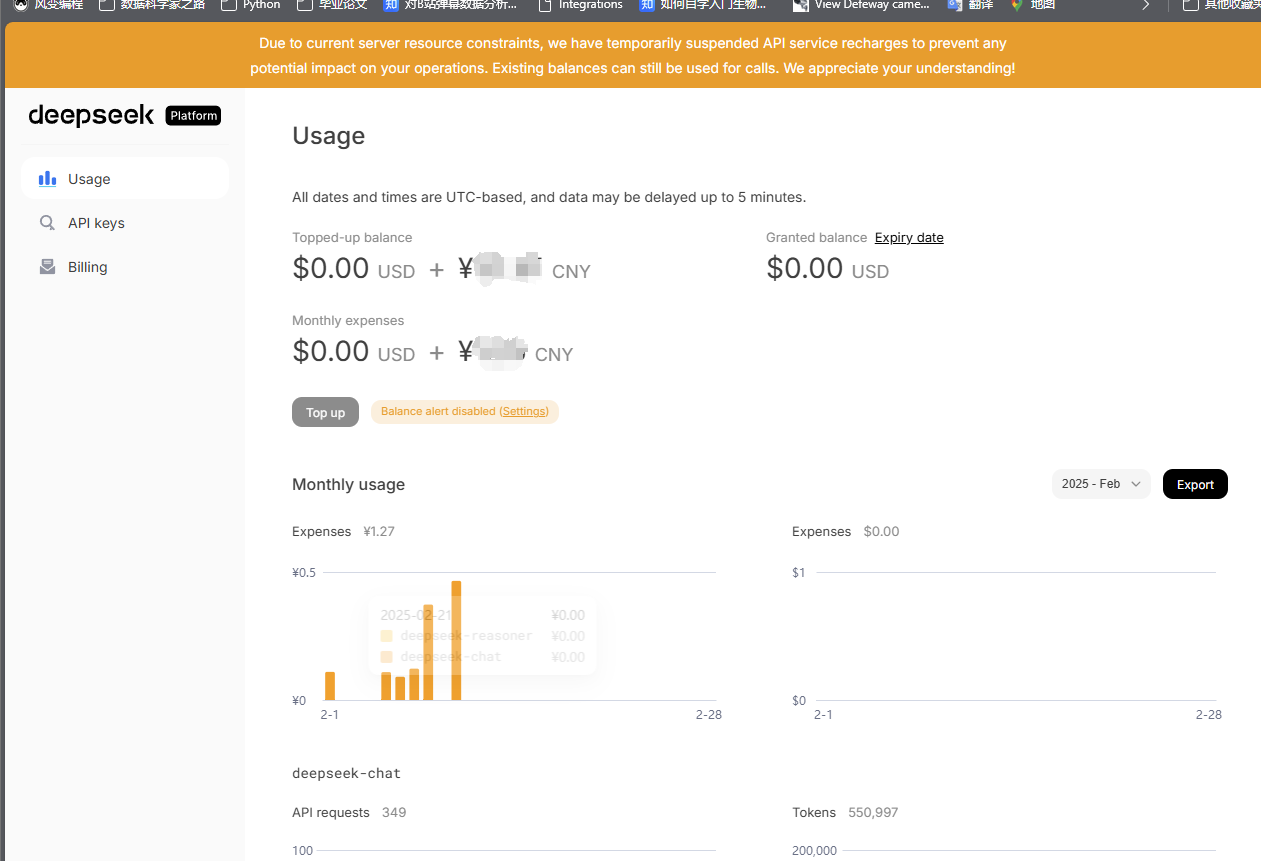This screenshot has width=1261, height=861.
Task: Click the Usage page heading
Action: [328, 135]
